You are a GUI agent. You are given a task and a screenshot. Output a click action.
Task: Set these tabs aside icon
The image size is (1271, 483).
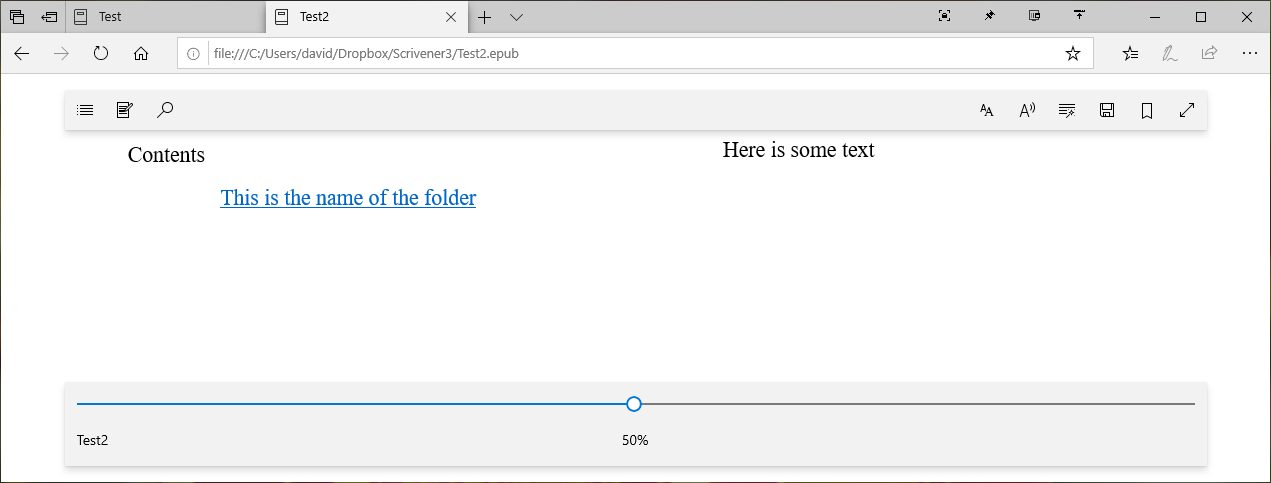click(x=50, y=17)
